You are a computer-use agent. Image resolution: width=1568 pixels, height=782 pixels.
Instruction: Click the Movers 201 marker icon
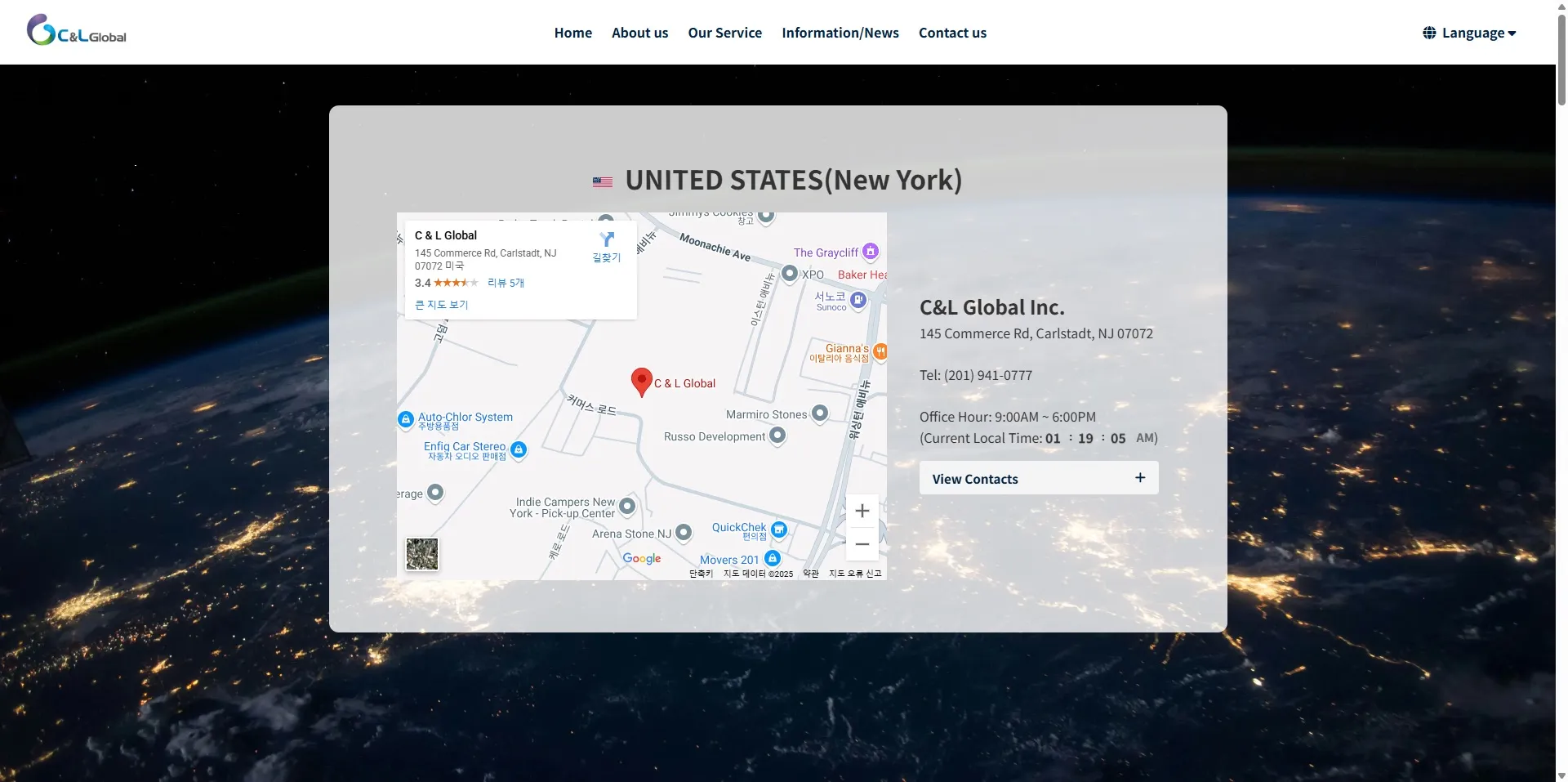click(773, 558)
